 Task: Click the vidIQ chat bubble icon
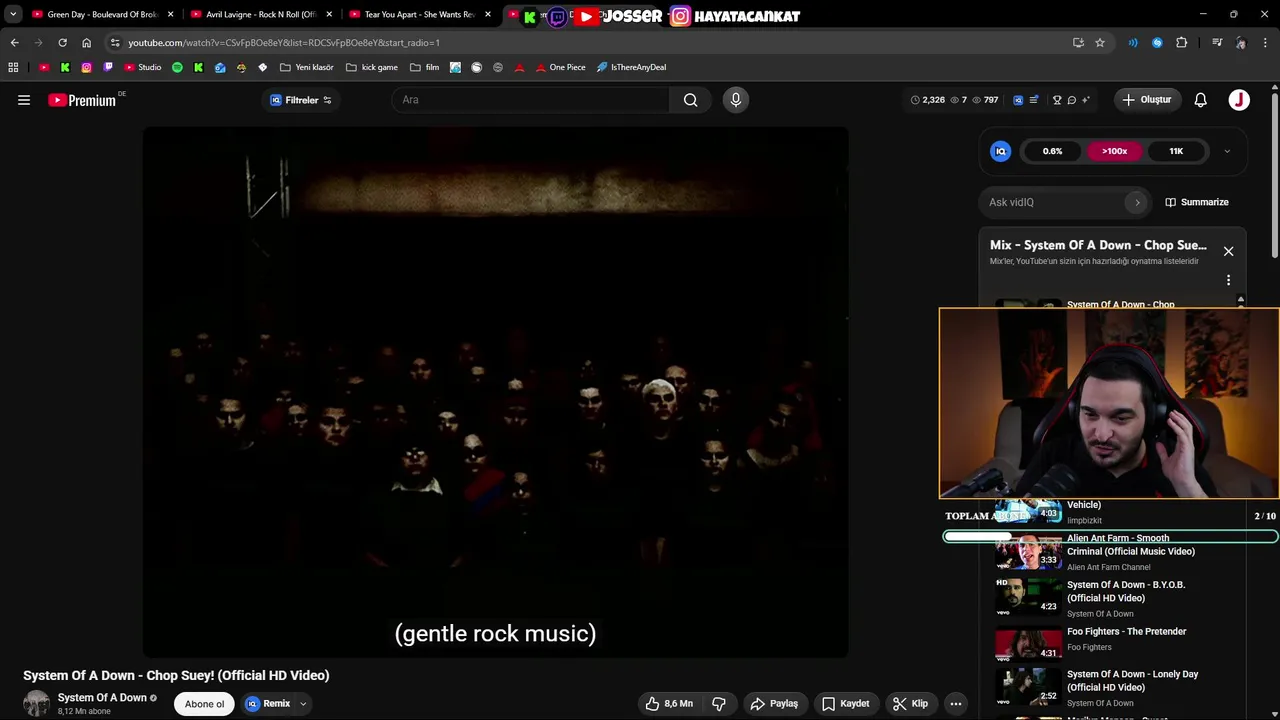click(1071, 100)
